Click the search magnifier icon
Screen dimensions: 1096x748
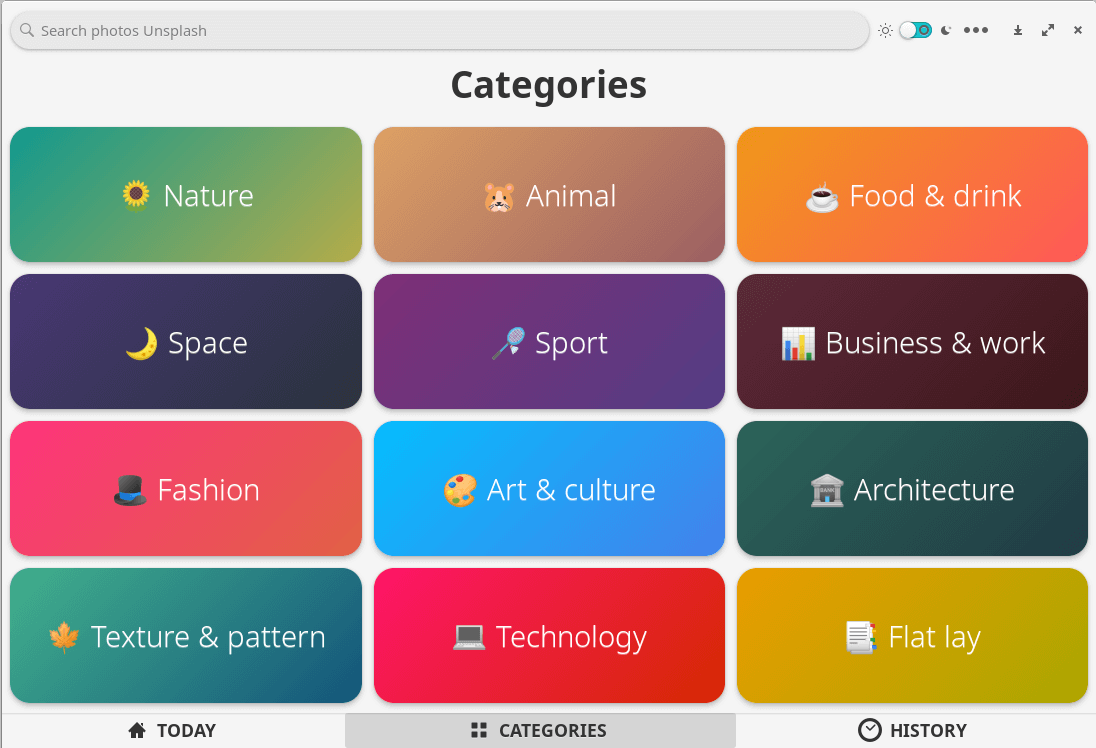point(27,30)
